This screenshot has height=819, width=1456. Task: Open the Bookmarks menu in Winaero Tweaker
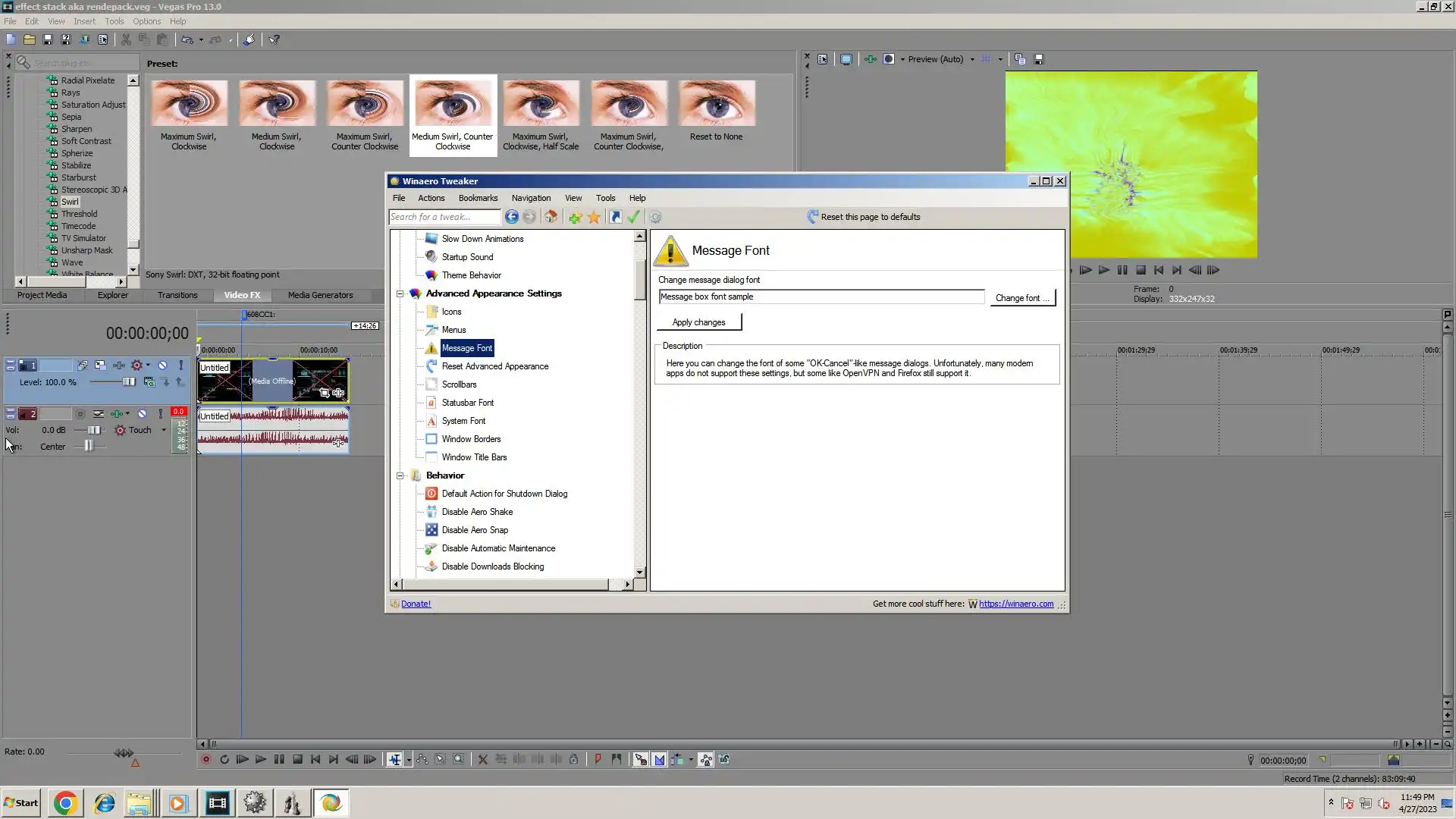(478, 198)
